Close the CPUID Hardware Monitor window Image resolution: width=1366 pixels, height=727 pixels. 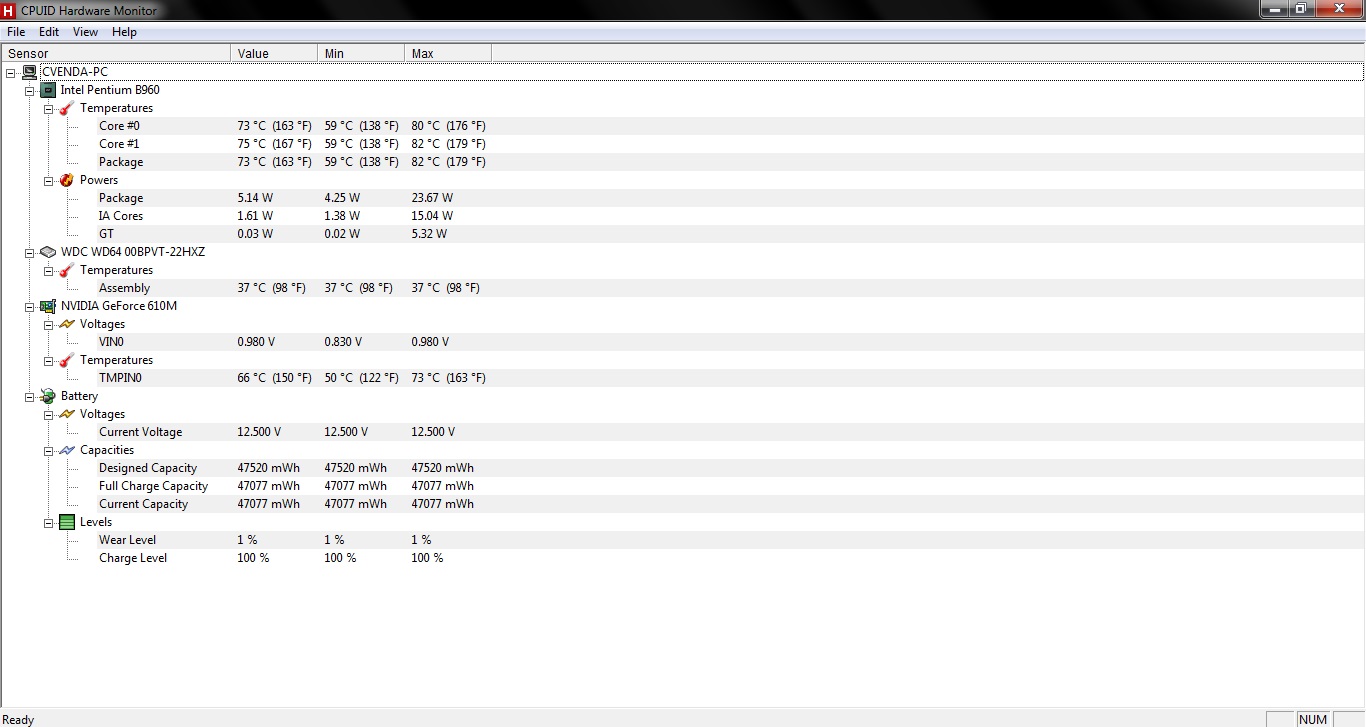(x=1339, y=8)
